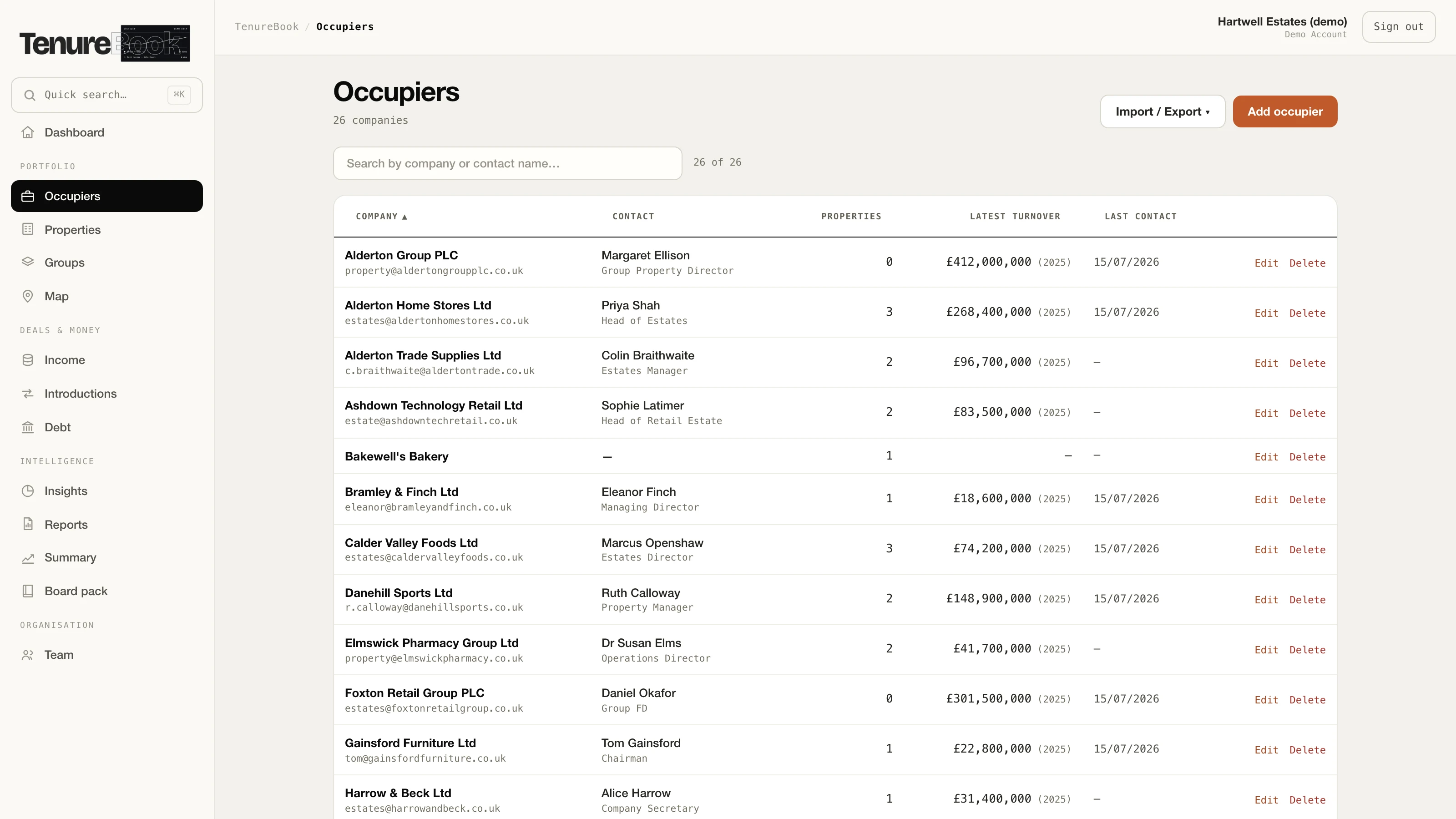Image resolution: width=1456 pixels, height=819 pixels.
Task: Click the 26 of 26 results count
Action: click(x=717, y=163)
